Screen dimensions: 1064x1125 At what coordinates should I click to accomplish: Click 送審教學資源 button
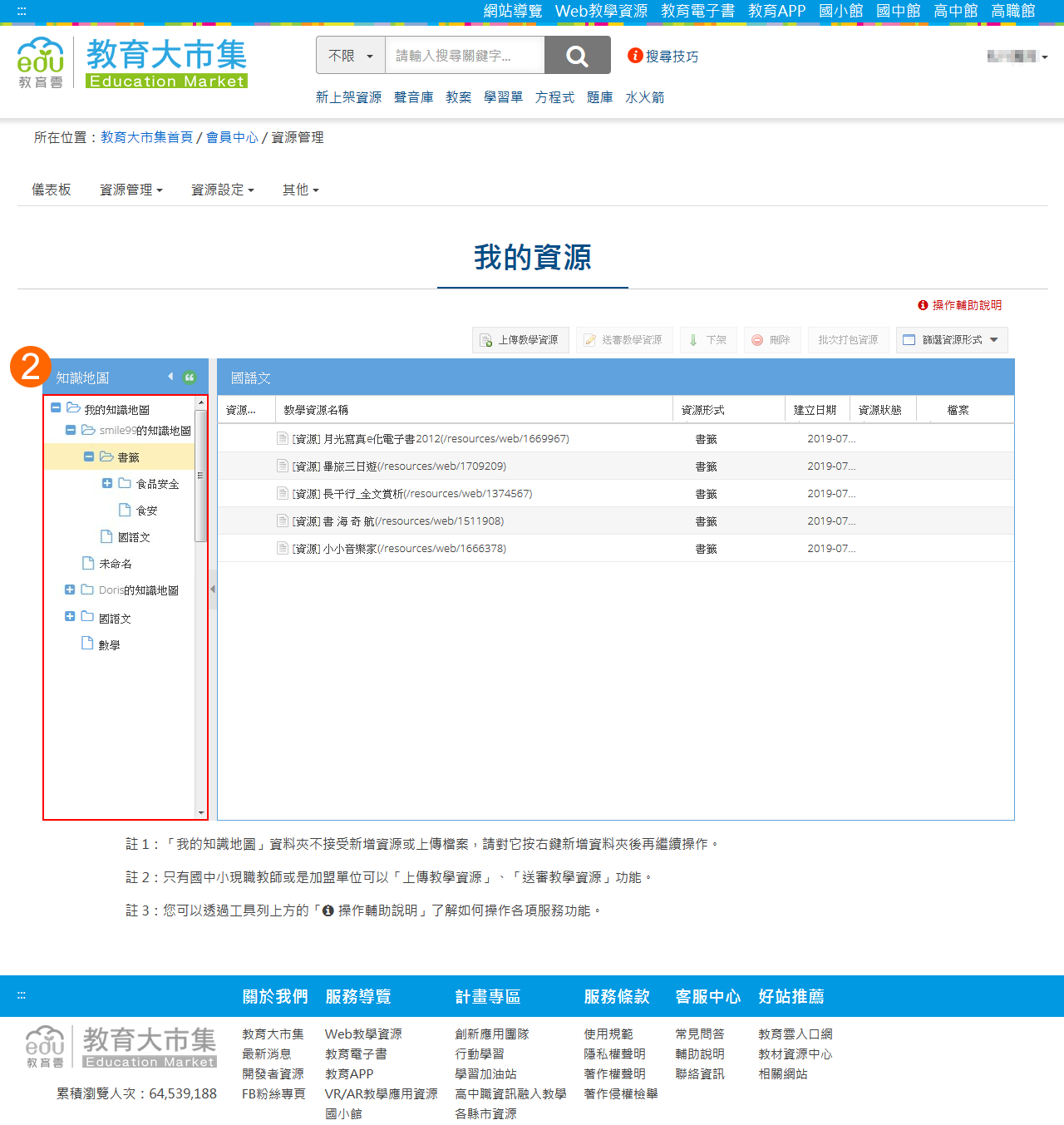click(623, 340)
